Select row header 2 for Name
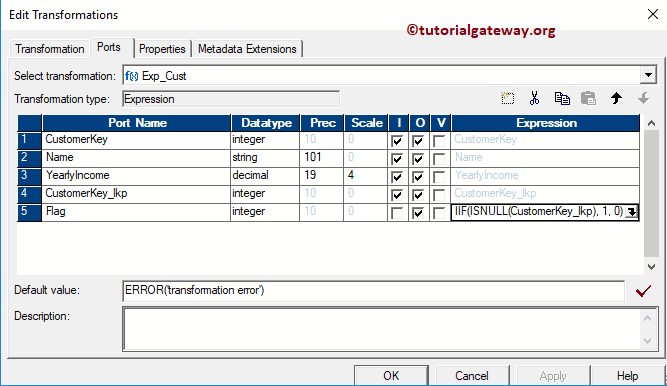 pos(29,158)
